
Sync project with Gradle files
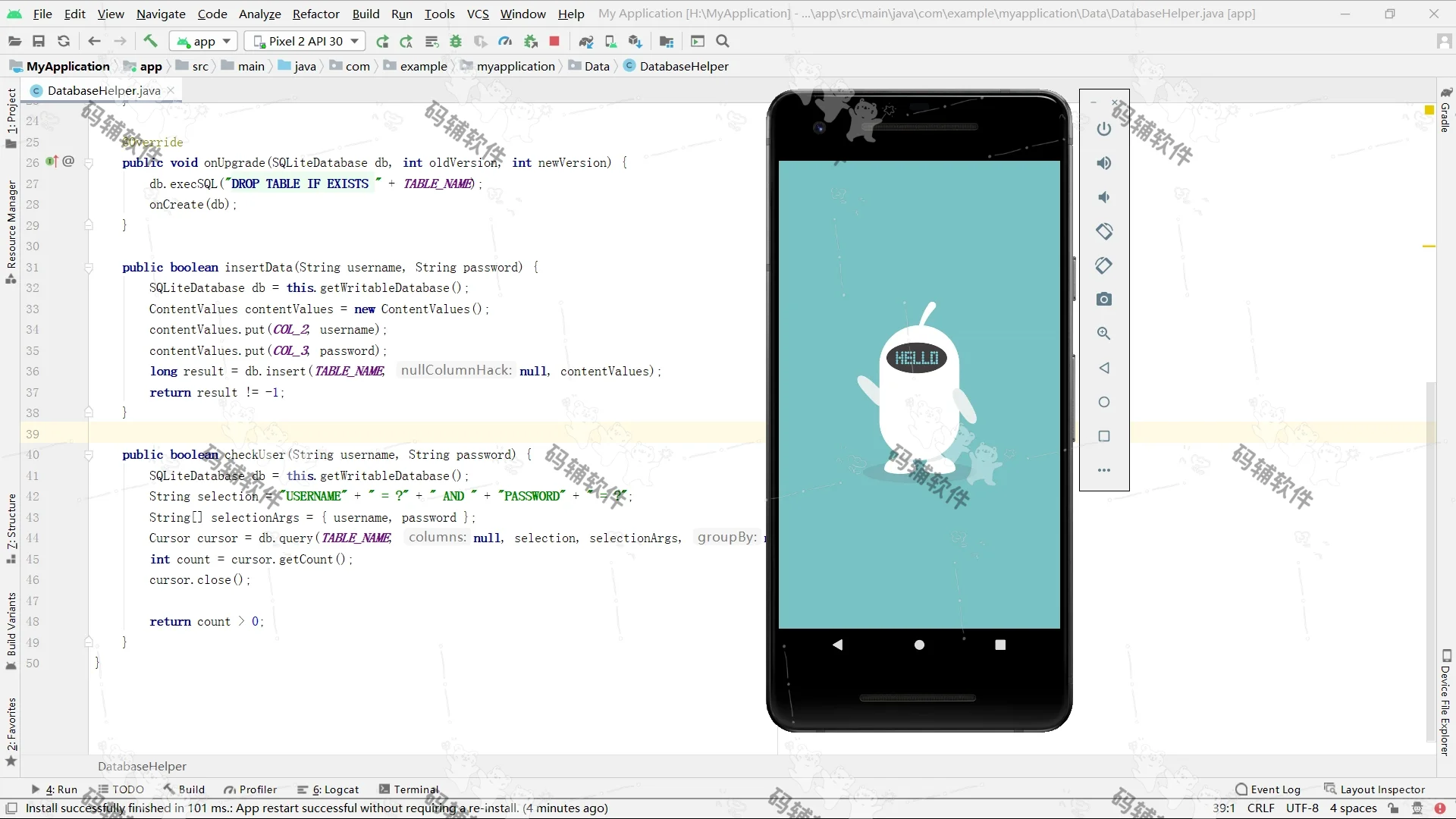[x=586, y=41]
